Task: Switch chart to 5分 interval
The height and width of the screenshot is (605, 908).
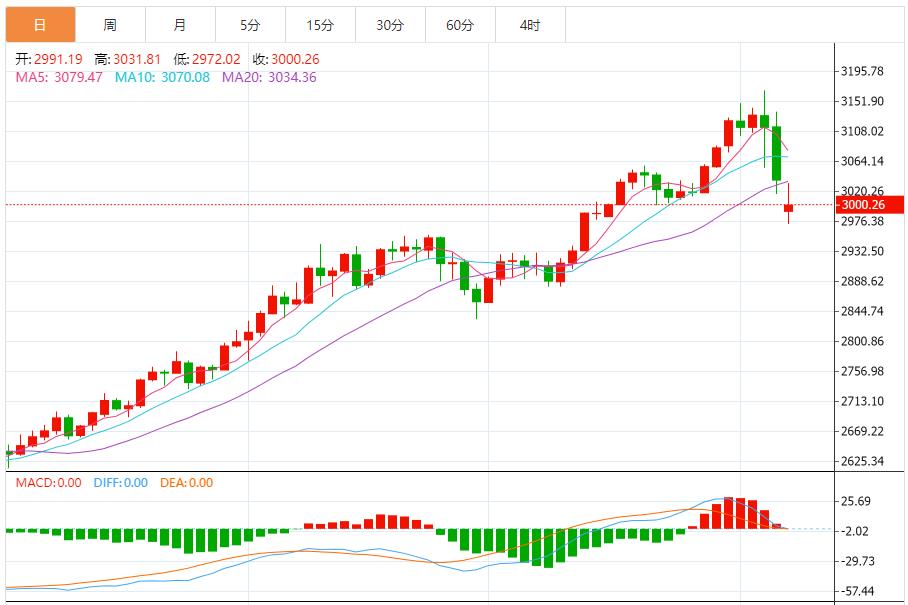Action: point(249,25)
